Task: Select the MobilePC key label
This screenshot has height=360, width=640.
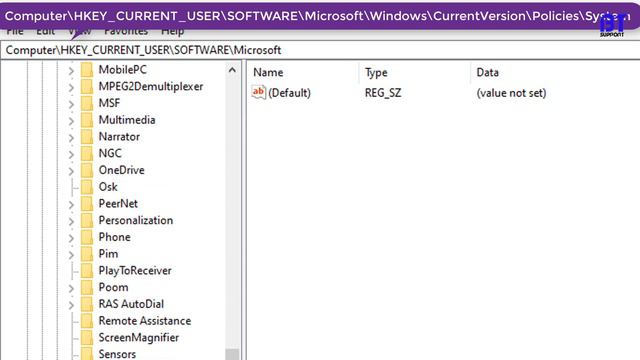Action: tap(122, 70)
